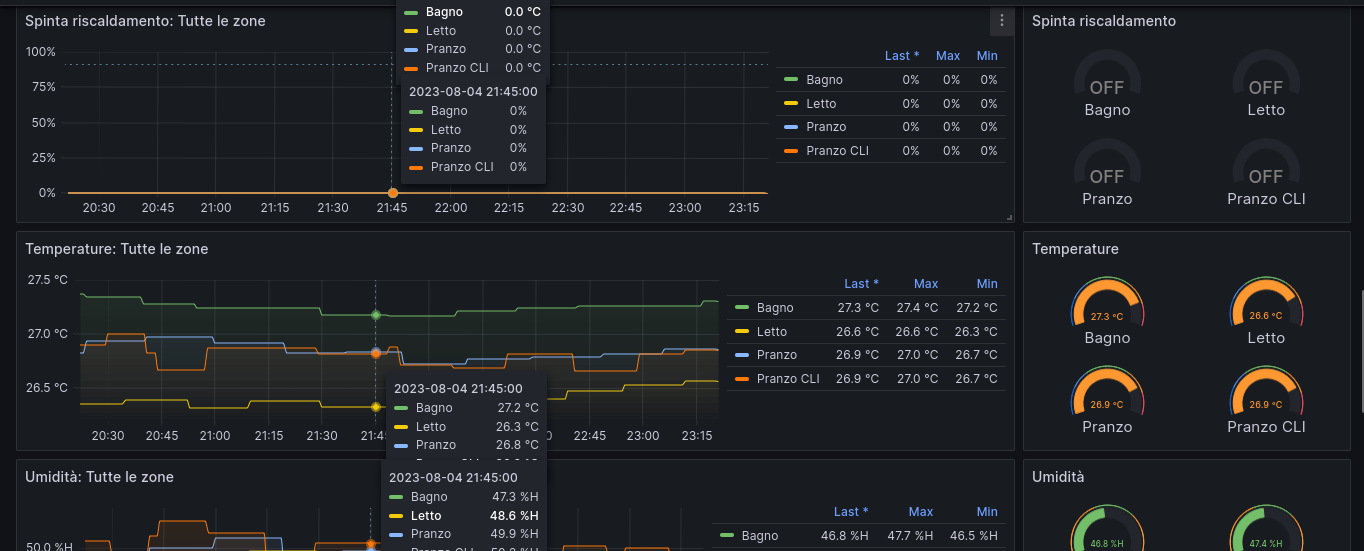
Task: Click the green Bagno color swatch in the temperature legend
Action: pos(742,308)
